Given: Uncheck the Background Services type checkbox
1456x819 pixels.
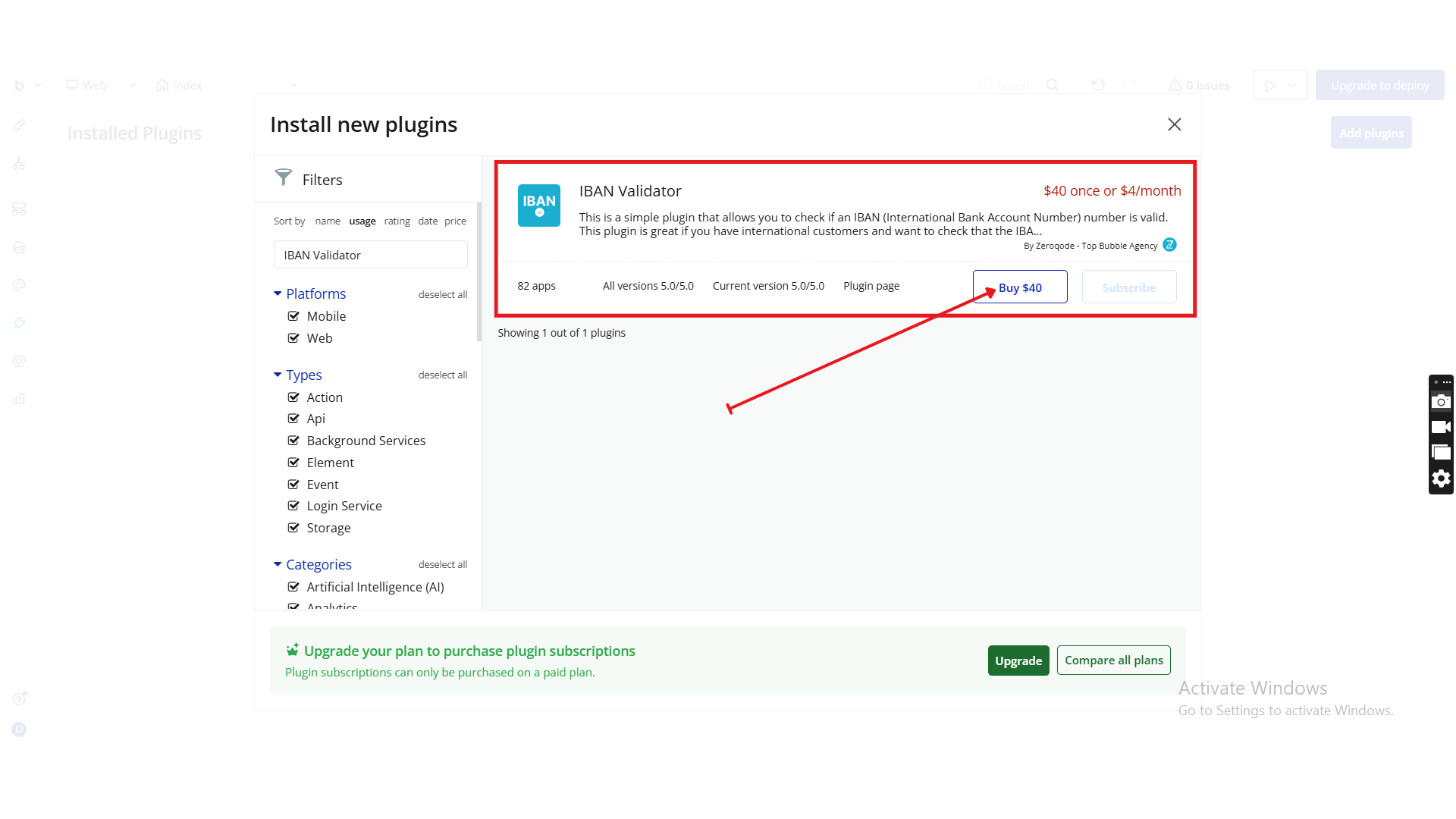Looking at the screenshot, I should (293, 441).
